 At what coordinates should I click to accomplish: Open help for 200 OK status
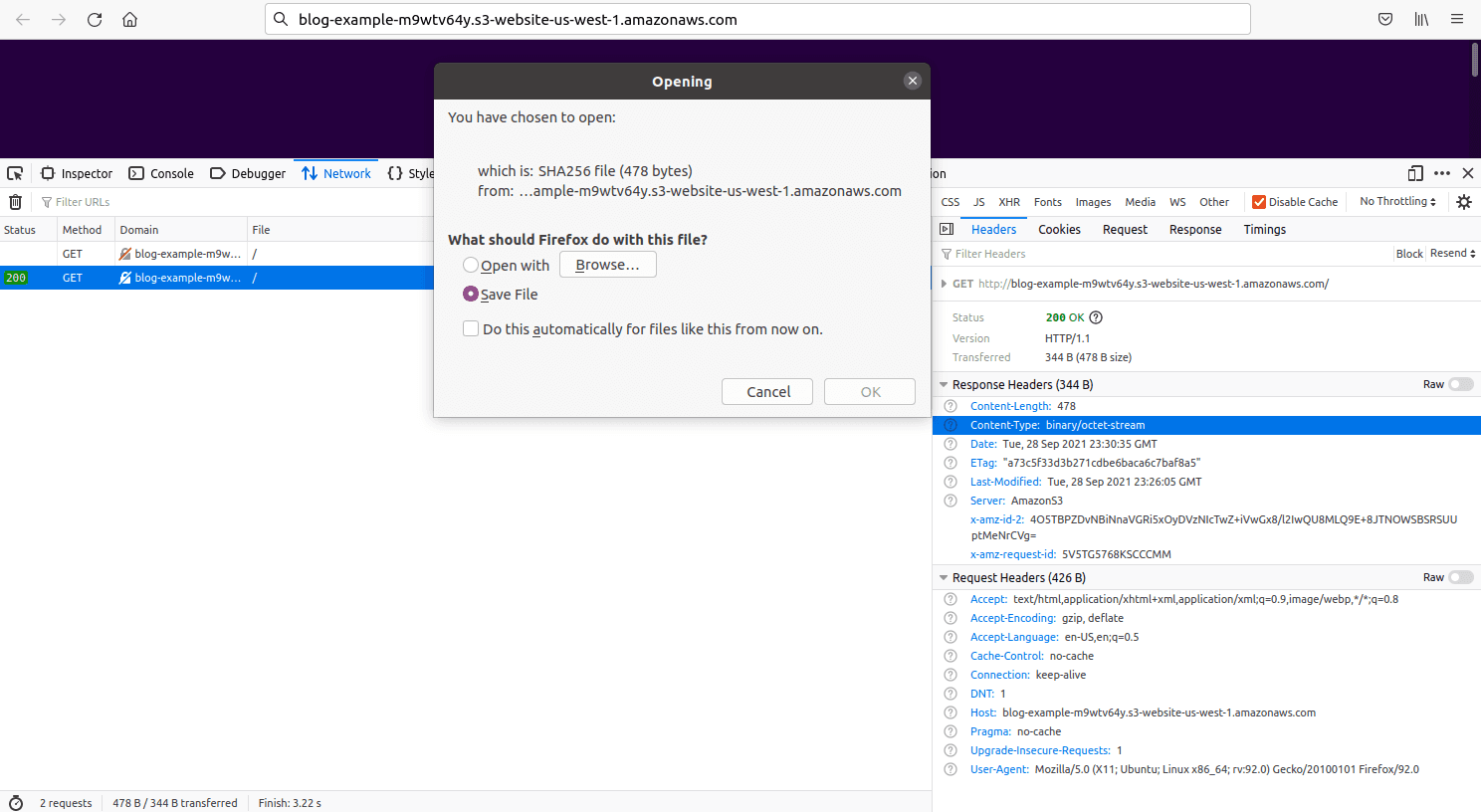[x=1096, y=317]
